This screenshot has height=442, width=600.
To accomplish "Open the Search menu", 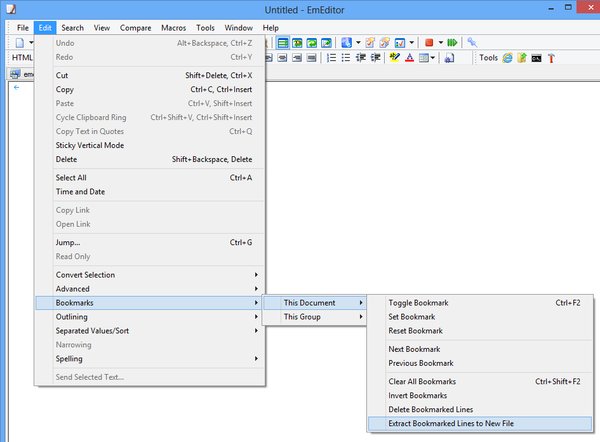I will [72, 27].
